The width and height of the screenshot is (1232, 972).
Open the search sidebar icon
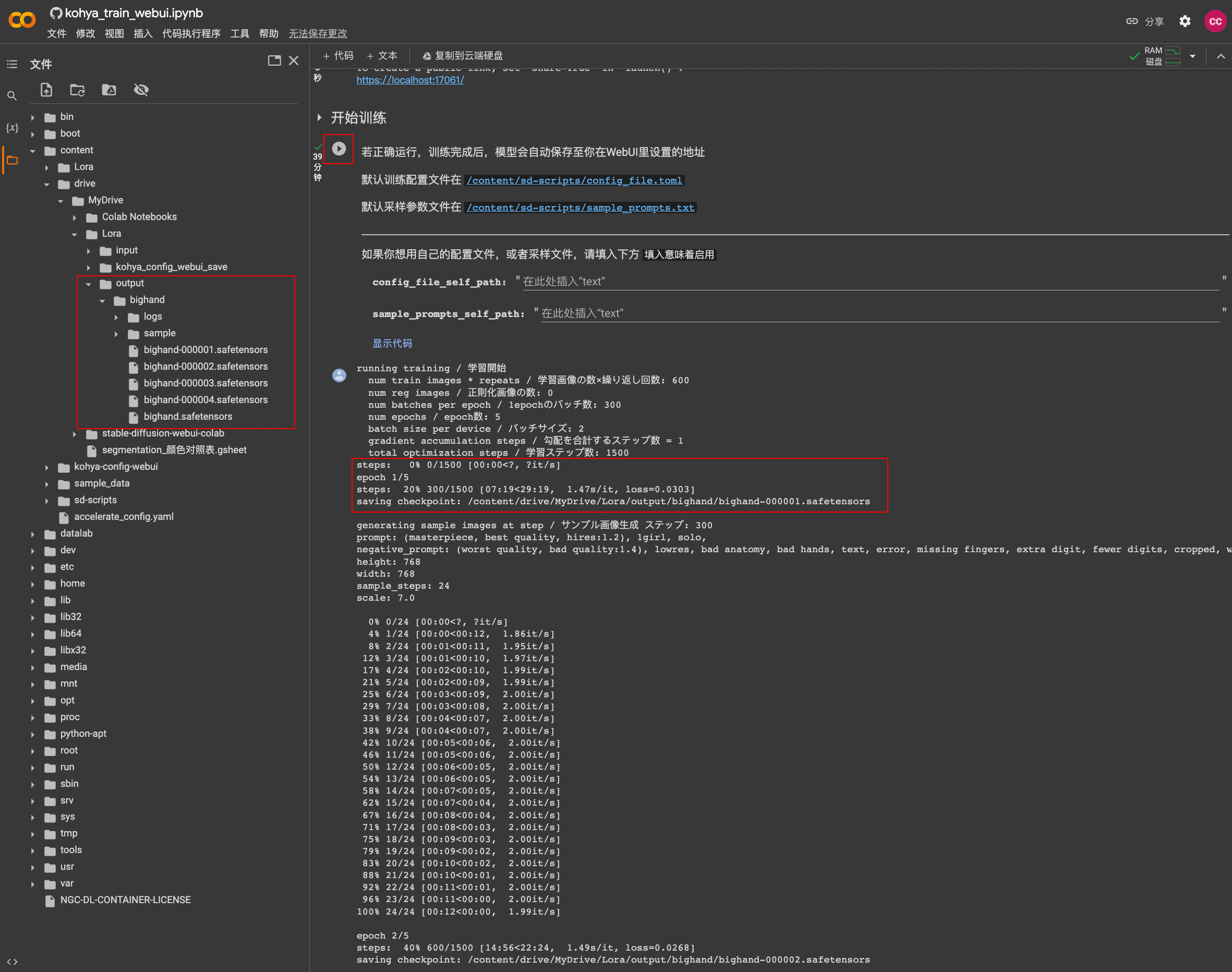coord(12,95)
